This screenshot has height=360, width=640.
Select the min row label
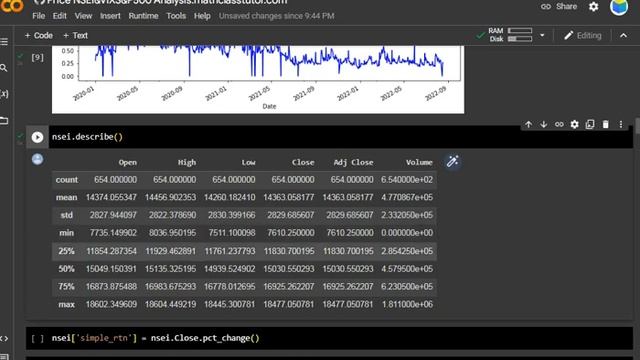tap(67, 233)
